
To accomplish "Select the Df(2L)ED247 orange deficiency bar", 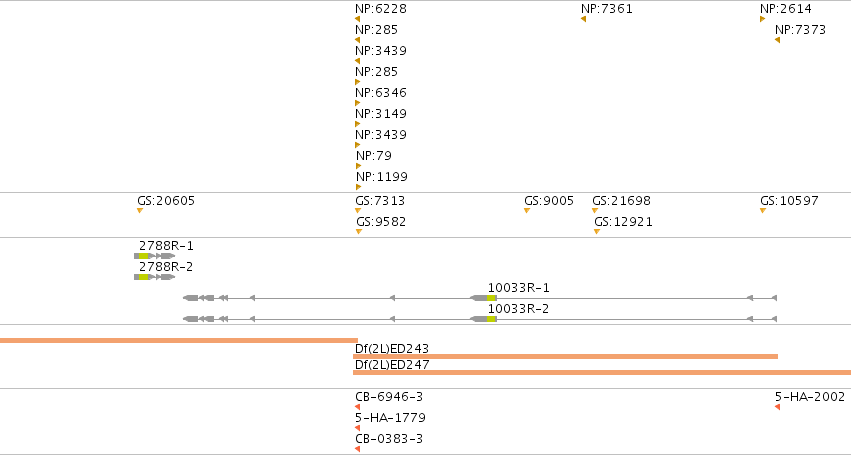I will tap(602, 372).
